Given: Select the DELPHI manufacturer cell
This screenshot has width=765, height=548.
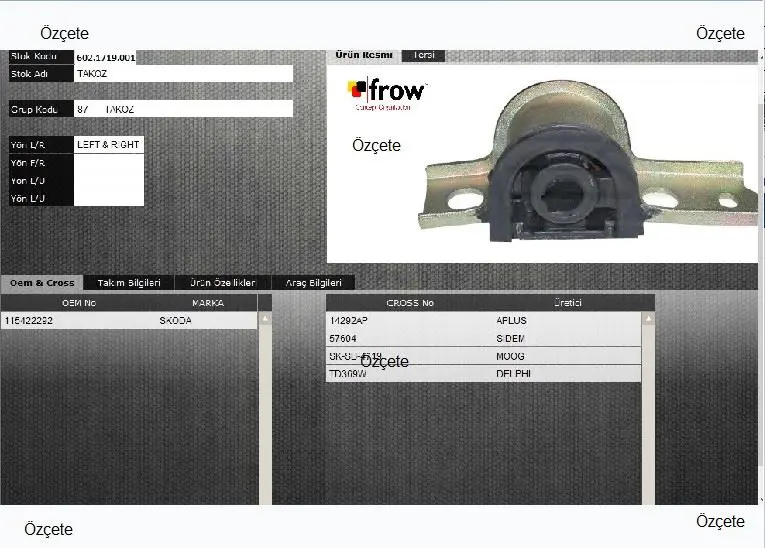Looking at the screenshot, I should 513,374.
